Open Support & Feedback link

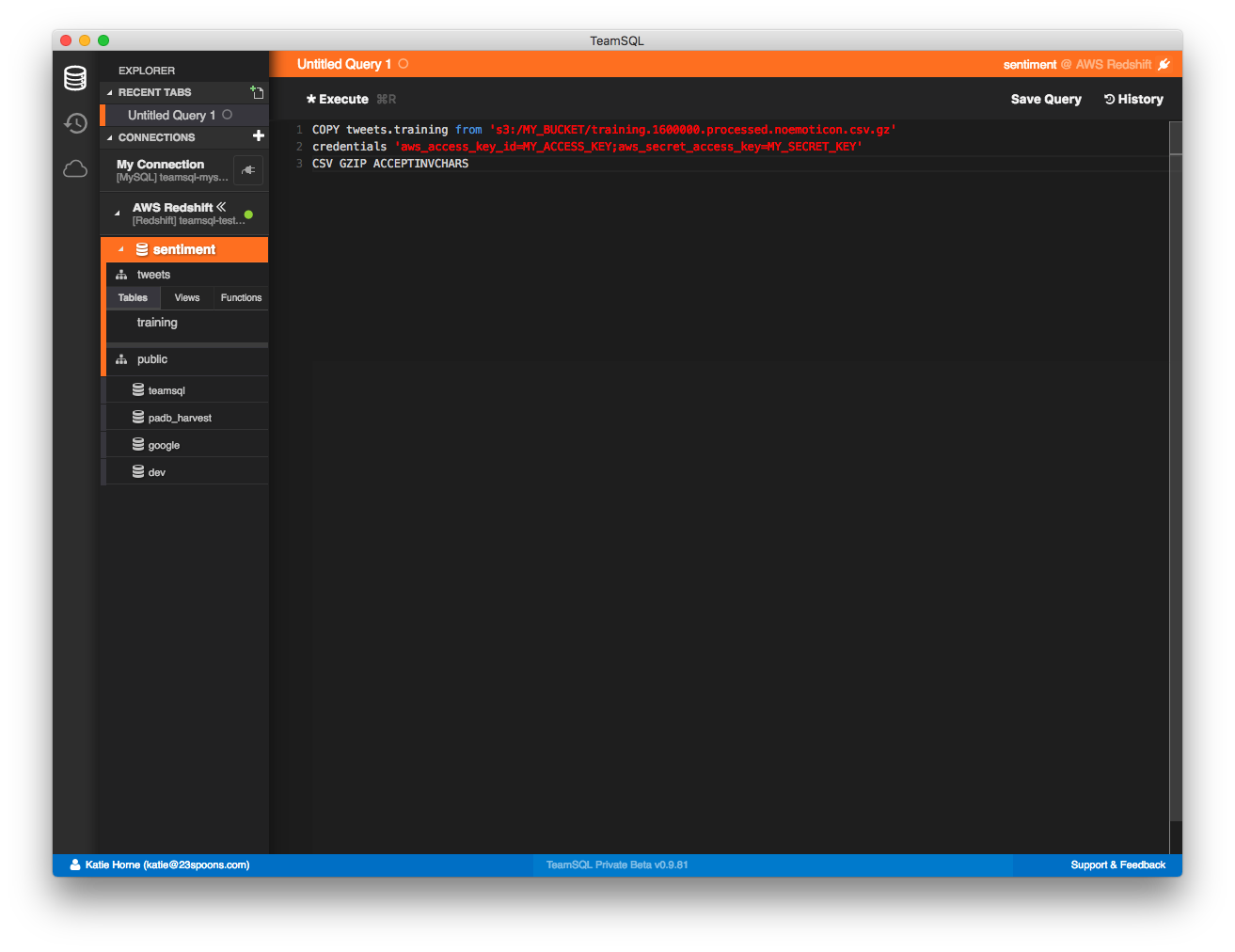(x=1117, y=865)
